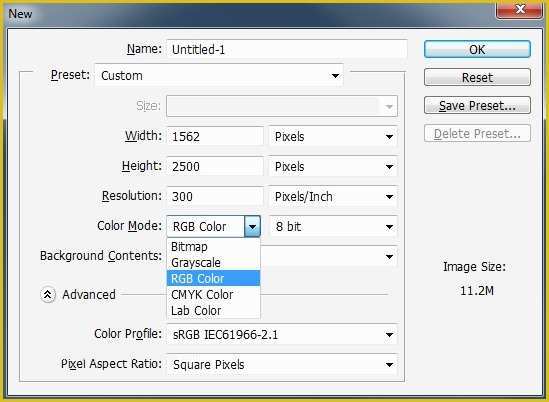The height and width of the screenshot is (402, 549).
Task: Click into the Name field Untitled-1
Action: pos(287,49)
